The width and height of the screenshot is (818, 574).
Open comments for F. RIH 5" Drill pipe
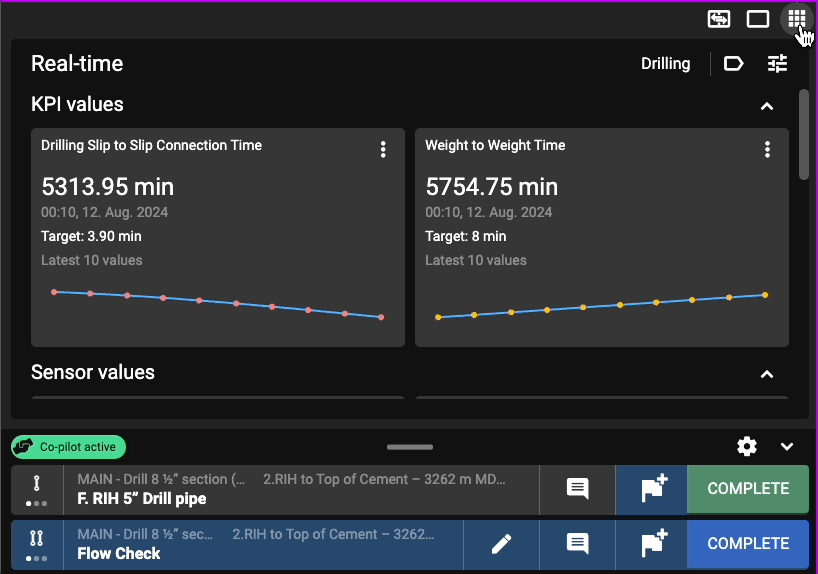[x=577, y=489]
